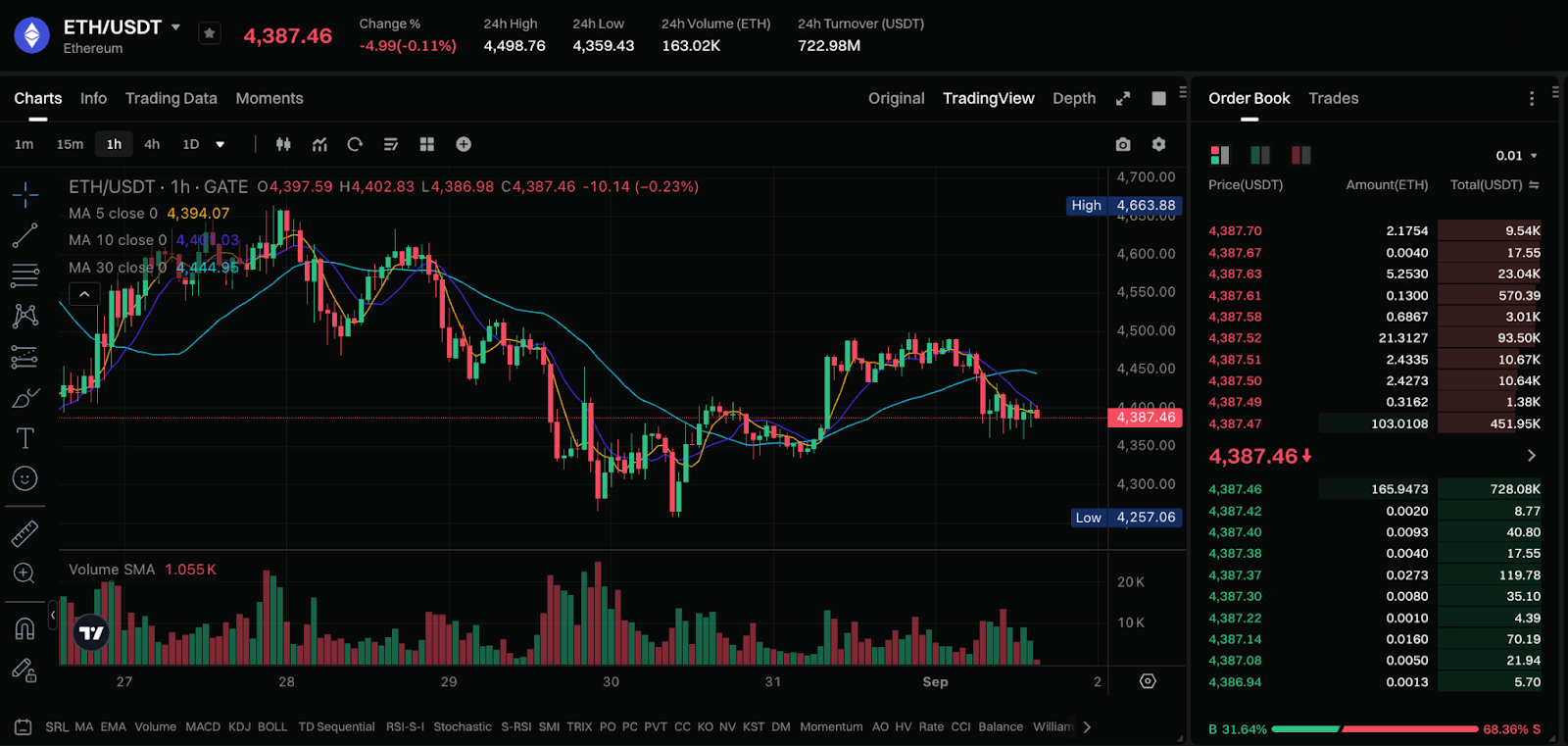
Task: Activate the zoom in tool
Action: (x=25, y=573)
